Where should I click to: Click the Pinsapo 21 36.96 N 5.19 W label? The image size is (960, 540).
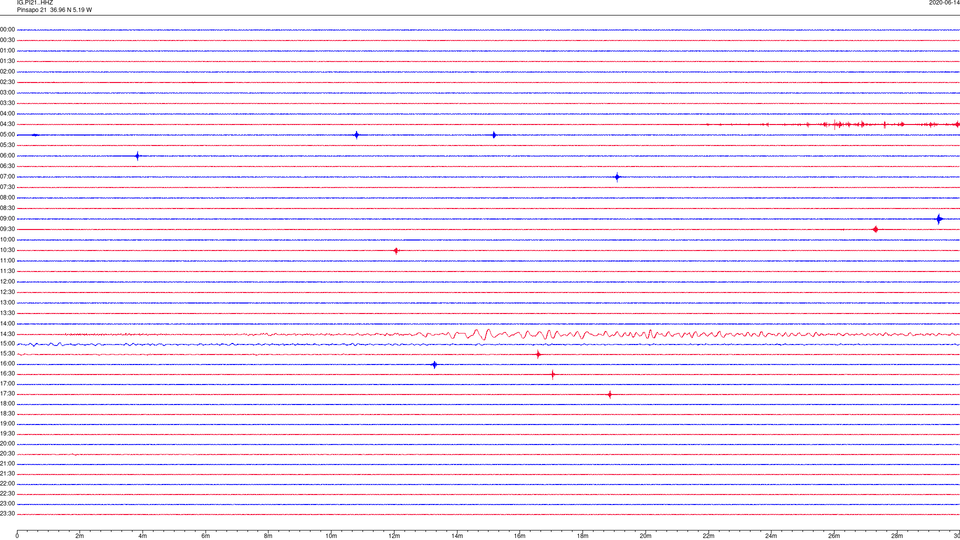point(54,10)
